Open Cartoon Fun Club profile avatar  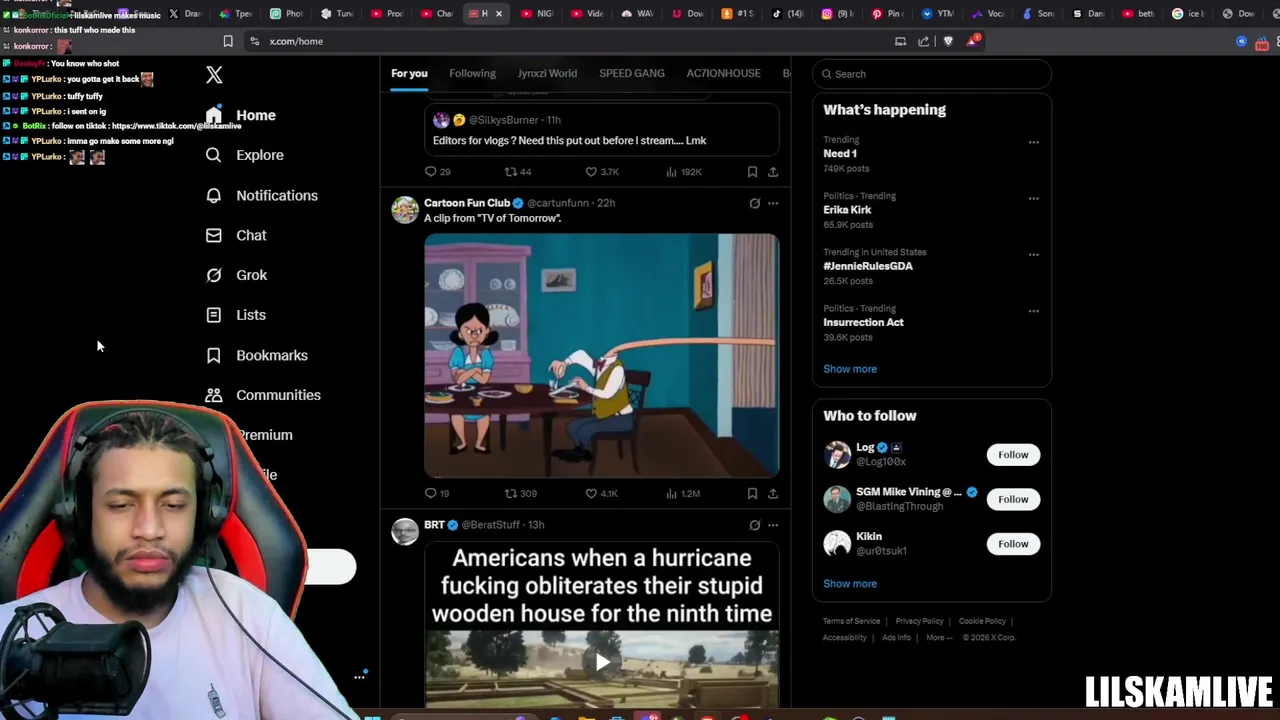point(405,210)
